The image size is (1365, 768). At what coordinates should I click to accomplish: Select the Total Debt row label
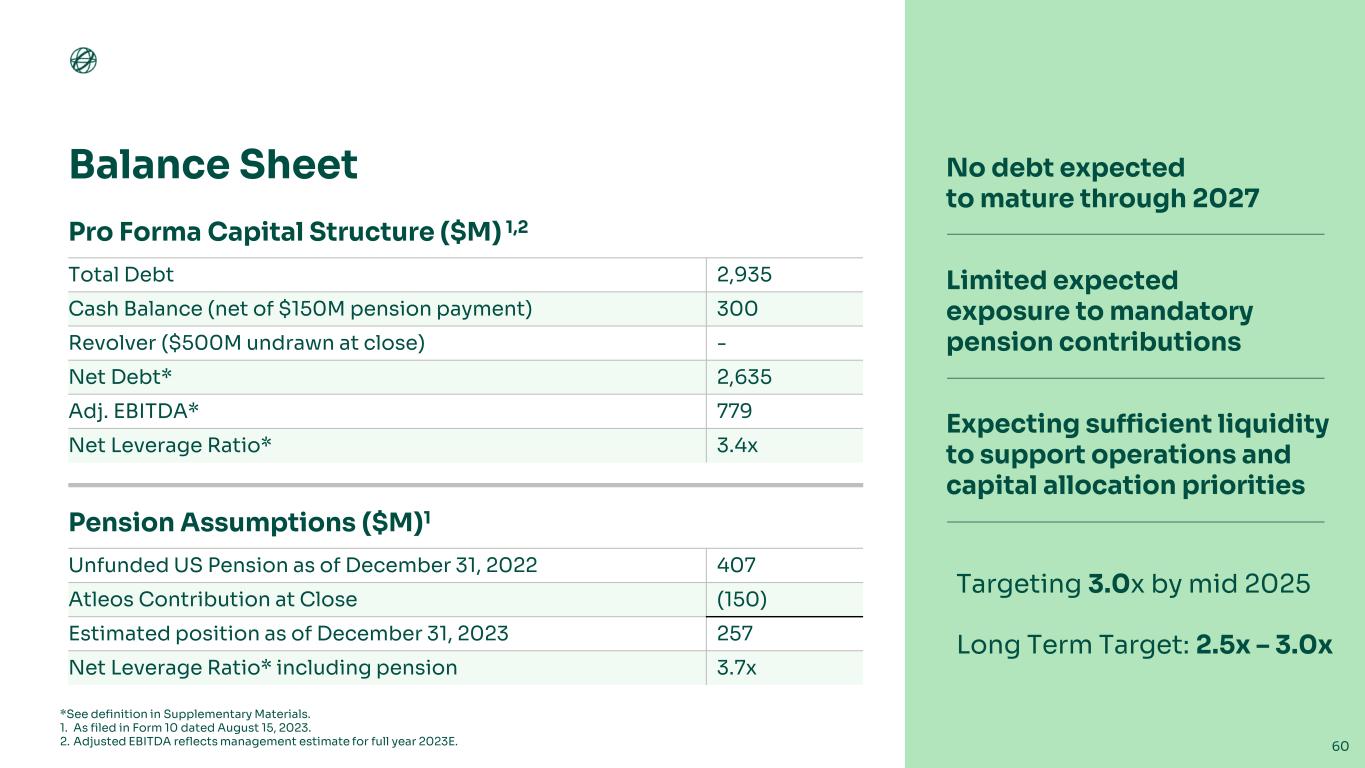click(x=122, y=274)
